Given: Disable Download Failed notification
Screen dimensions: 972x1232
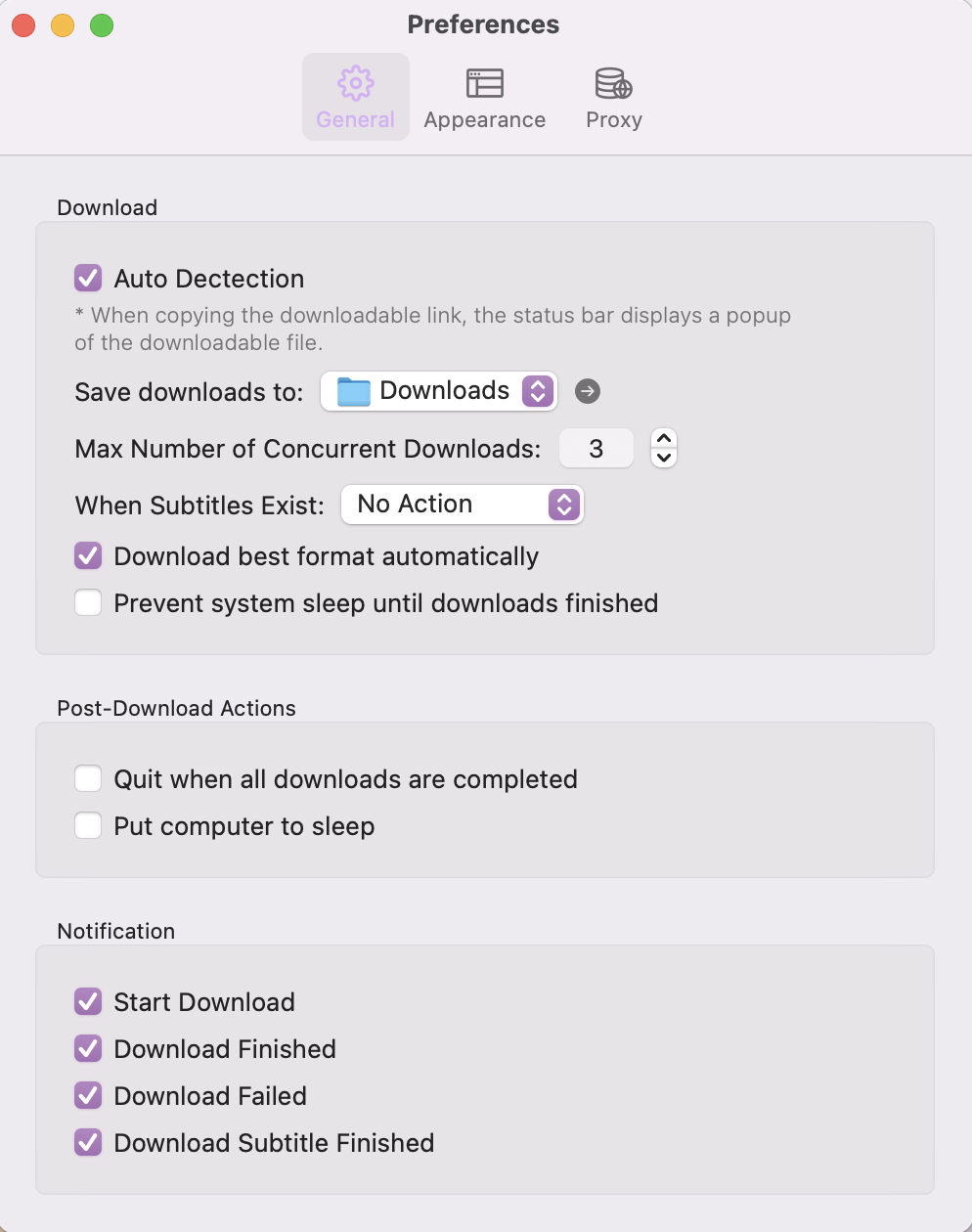Looking at the screenshot, I should point(88,1096).
